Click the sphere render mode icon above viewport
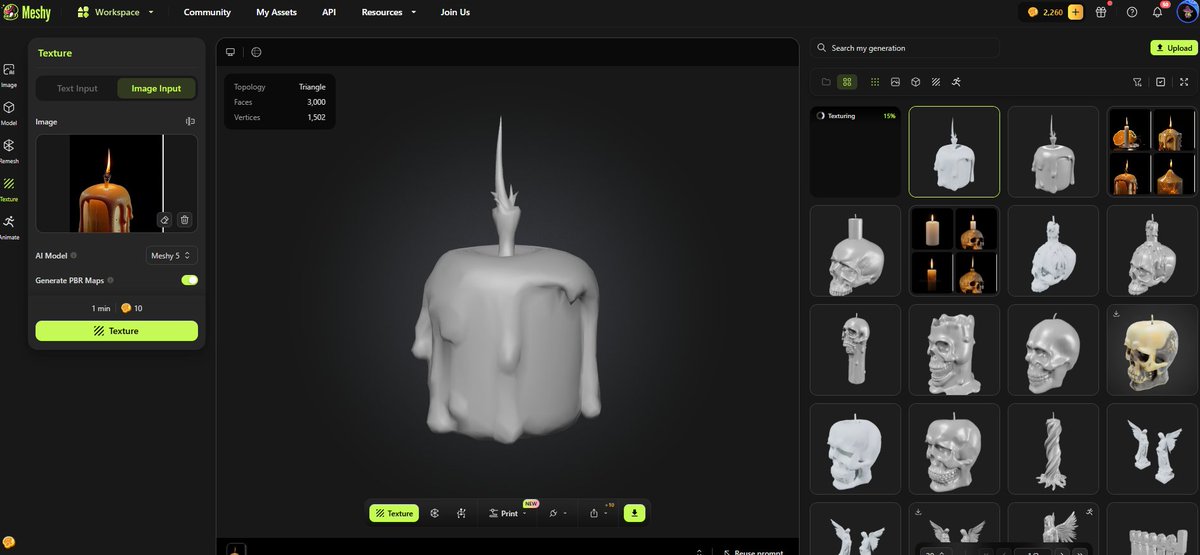 pos(256,52)
